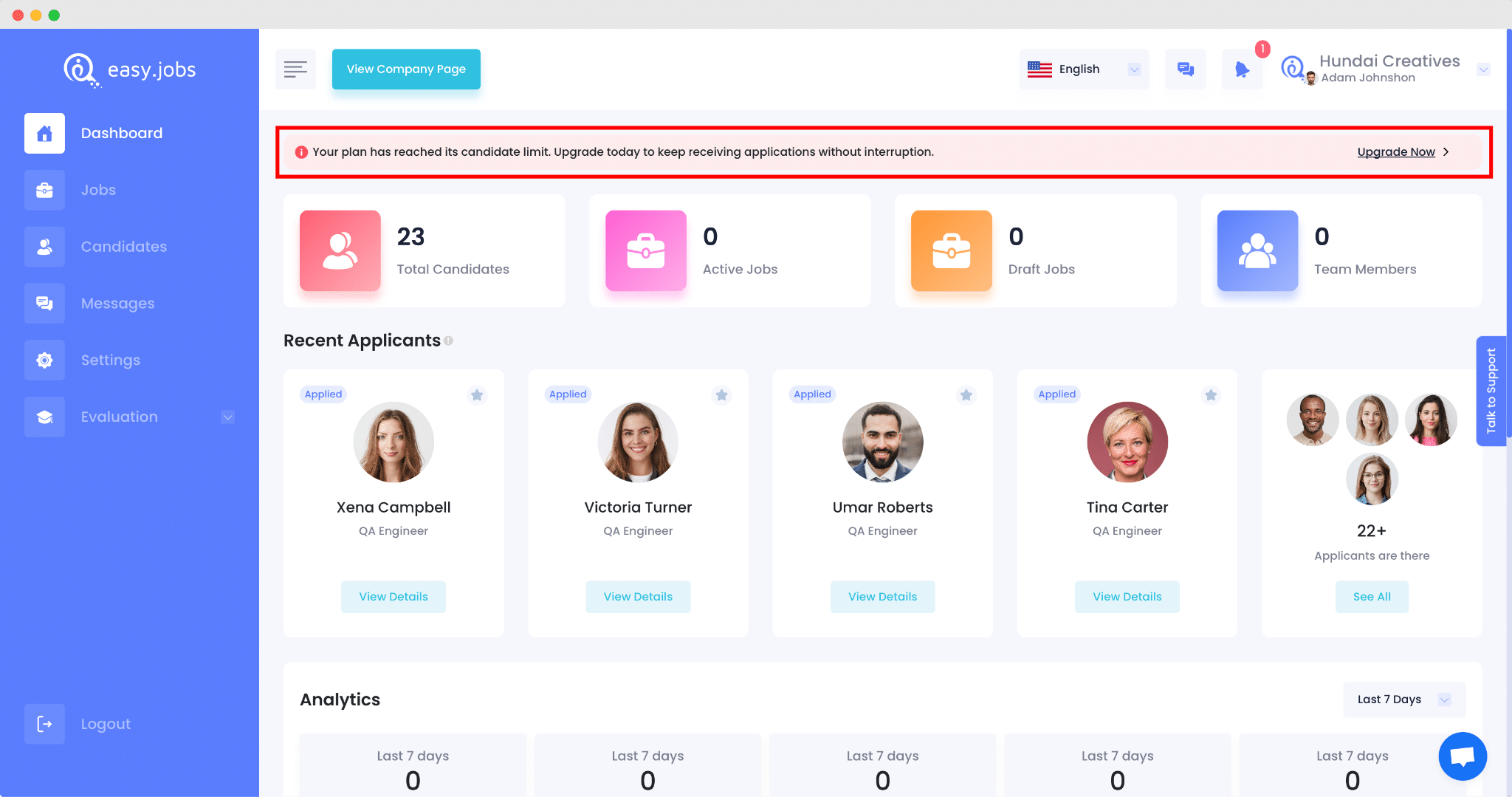Open the messages chat icon in header

click(1186, 69)
